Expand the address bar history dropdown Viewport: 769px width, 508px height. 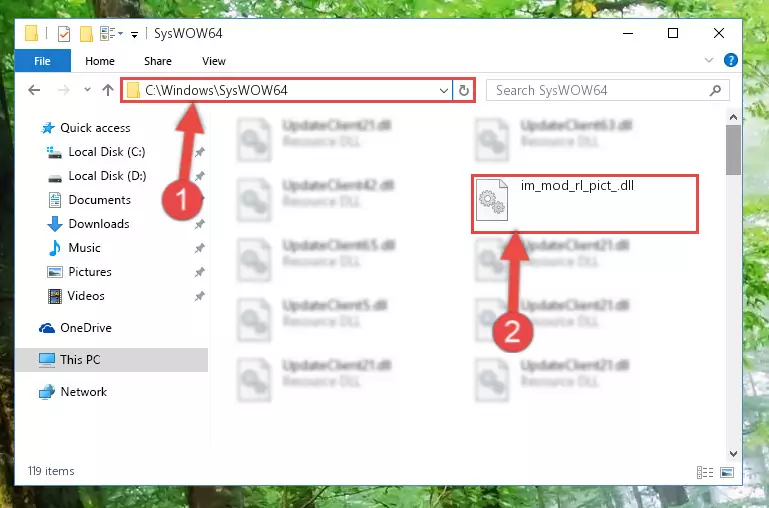tap(443, 90)
